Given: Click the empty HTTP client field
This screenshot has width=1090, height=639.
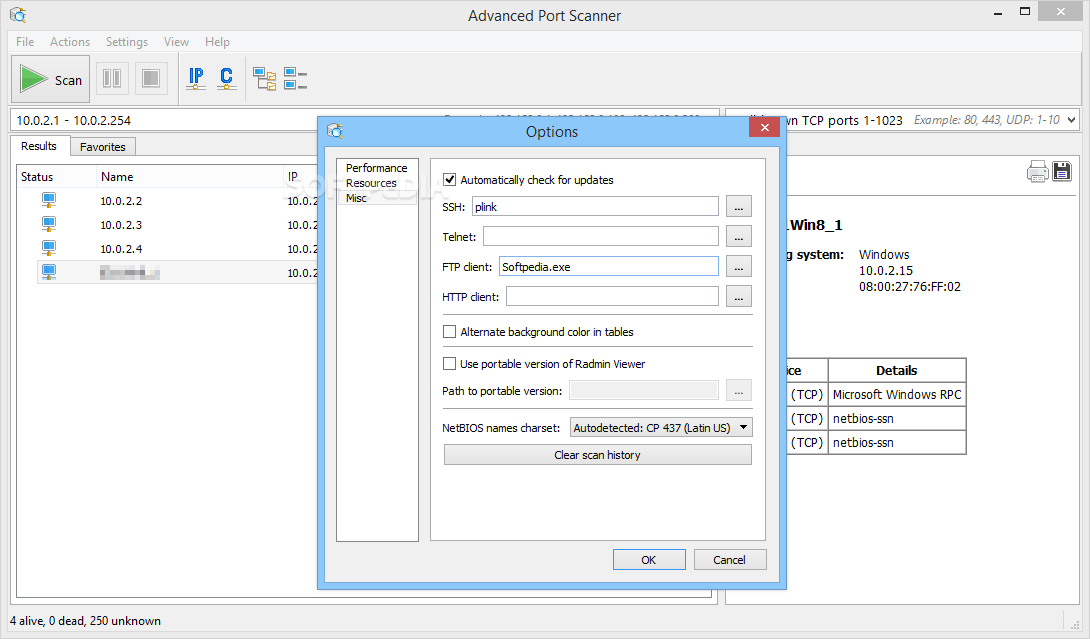Looking at the screenshot, I should tap(612, 296).
